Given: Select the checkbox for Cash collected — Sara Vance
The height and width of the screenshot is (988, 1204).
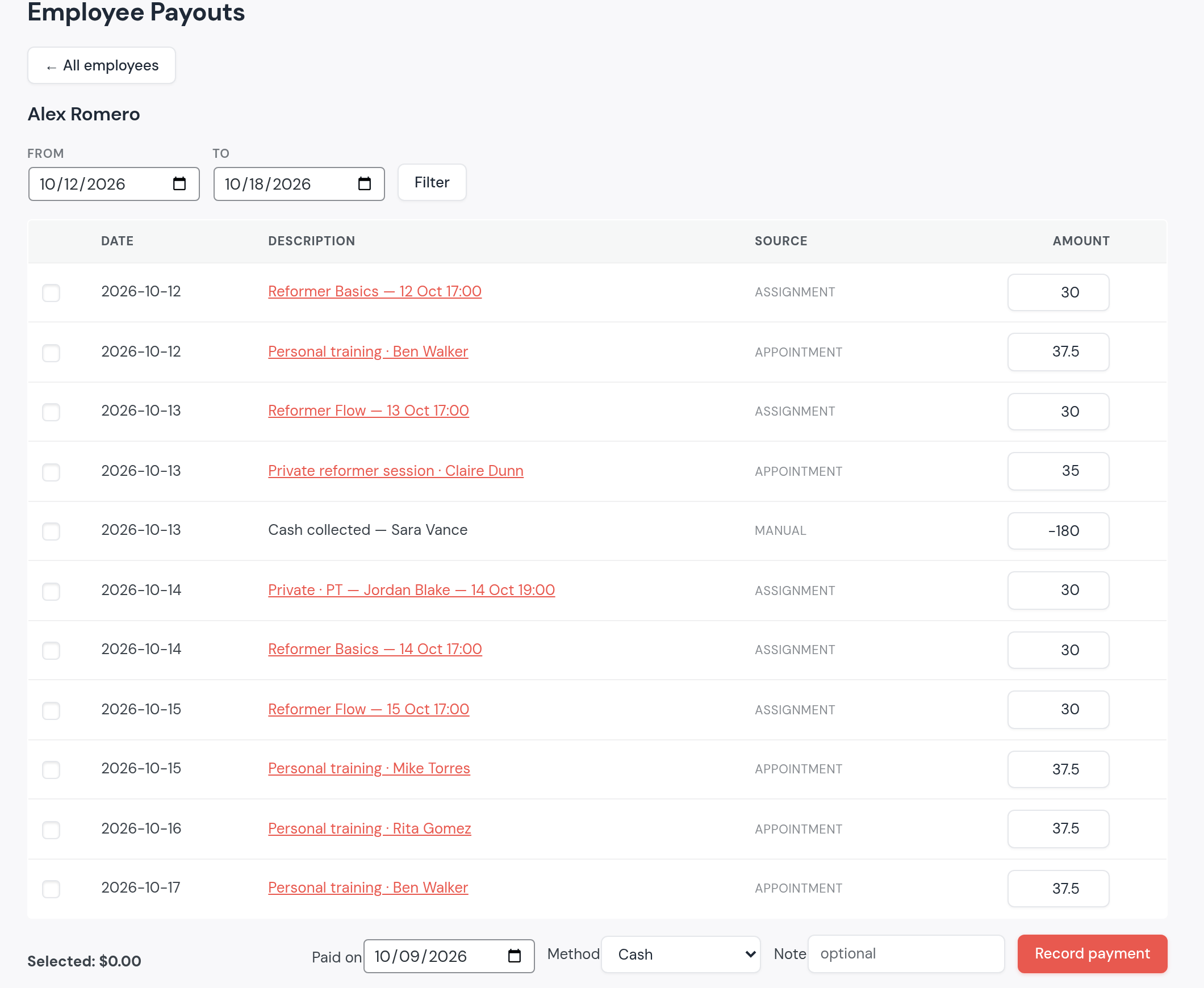Looking at the screenshot, I should (51, 531).
